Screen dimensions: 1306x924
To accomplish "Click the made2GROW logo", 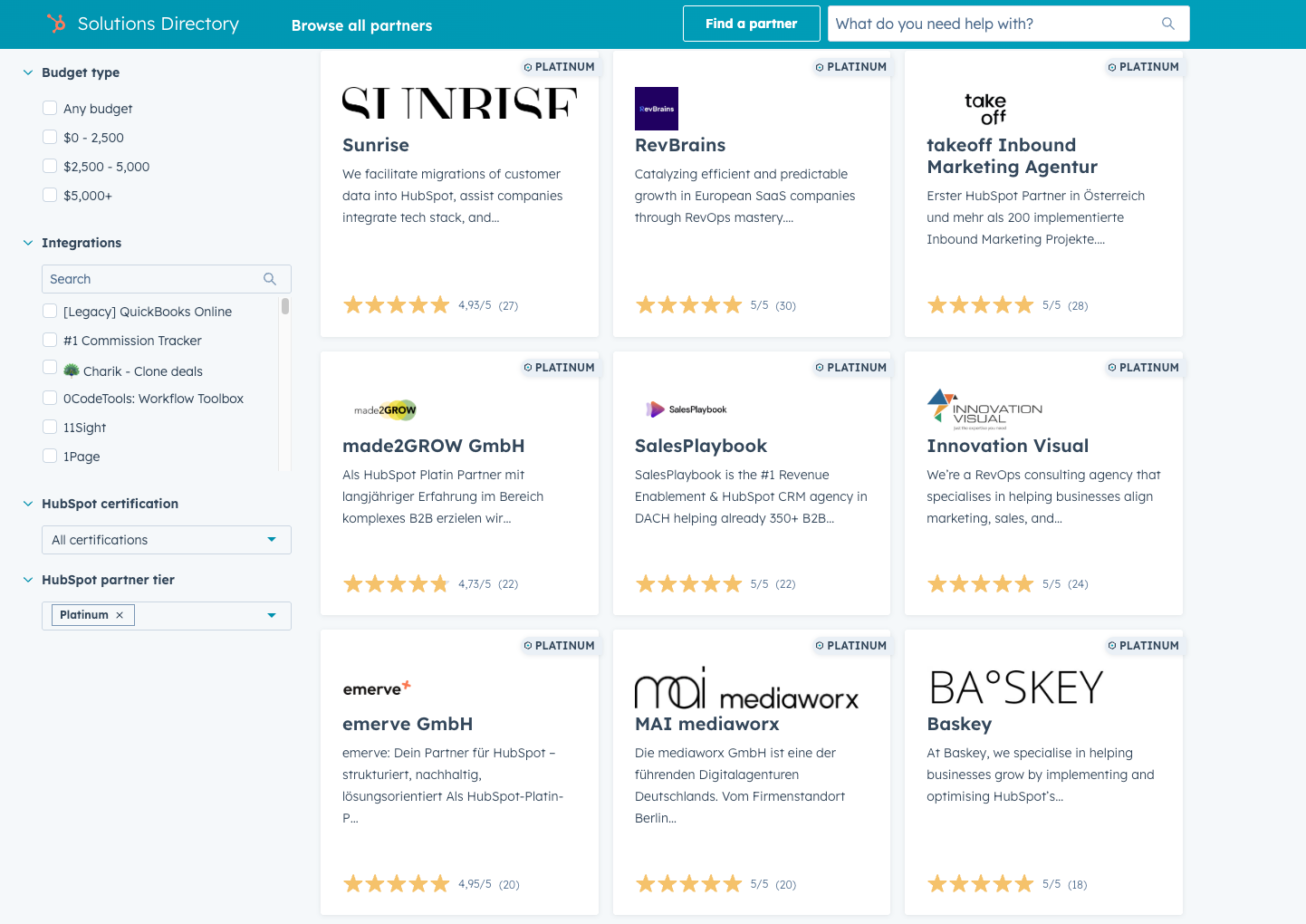I will (385, 409).
